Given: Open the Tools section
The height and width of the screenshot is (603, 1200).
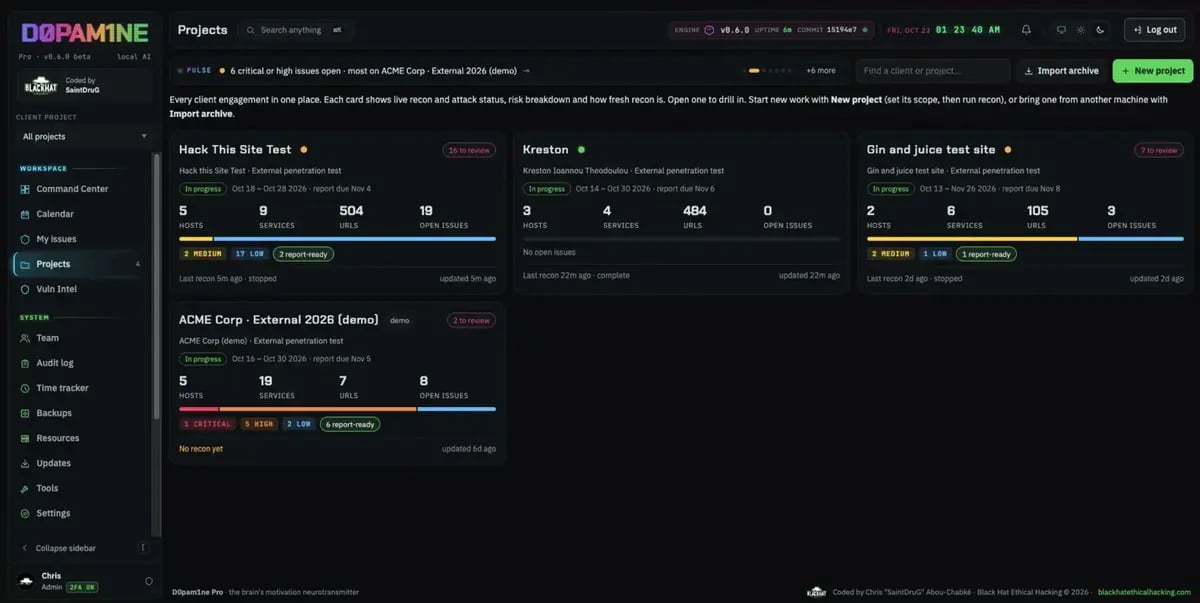Looking at the screenshot, I should tap(82, 488).
